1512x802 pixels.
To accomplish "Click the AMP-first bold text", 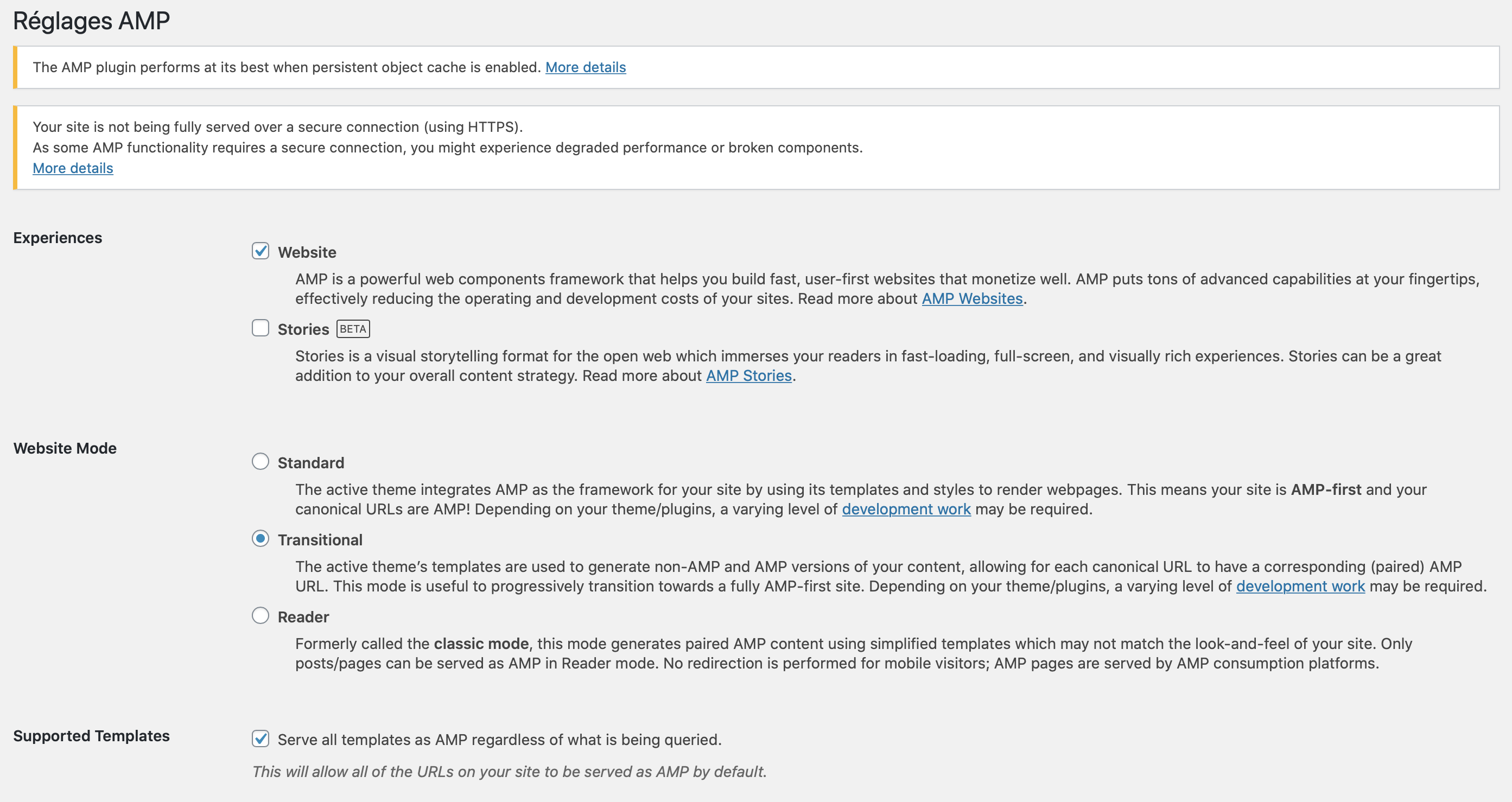I will pyautogui.click(x=1325, y=489).
